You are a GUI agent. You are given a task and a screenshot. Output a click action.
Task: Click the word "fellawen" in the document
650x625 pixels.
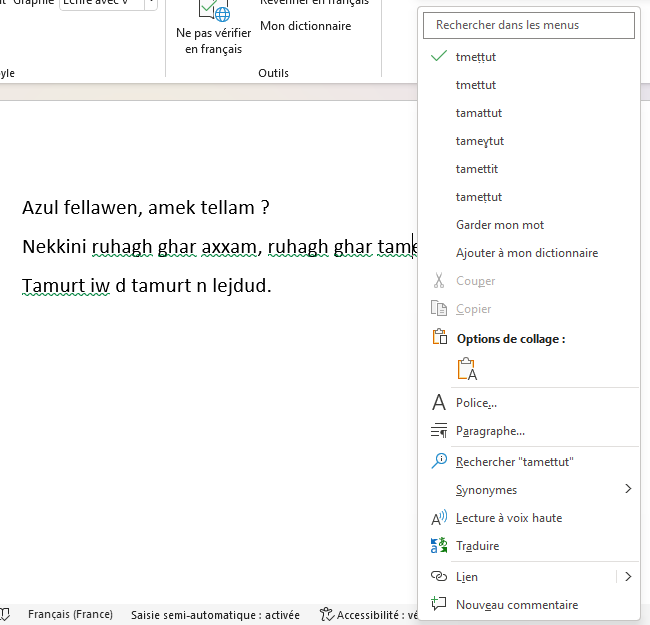click(x=101, y=208)
